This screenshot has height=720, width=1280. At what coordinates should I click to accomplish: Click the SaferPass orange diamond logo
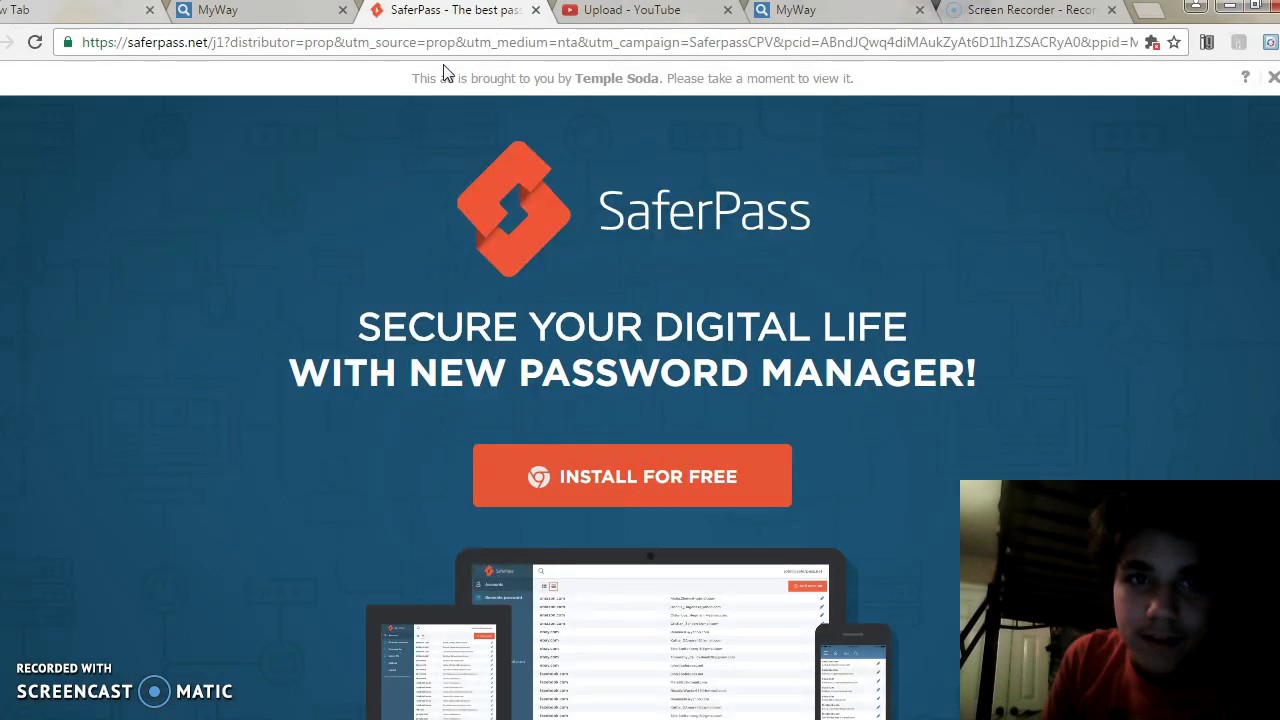(513, 209)
